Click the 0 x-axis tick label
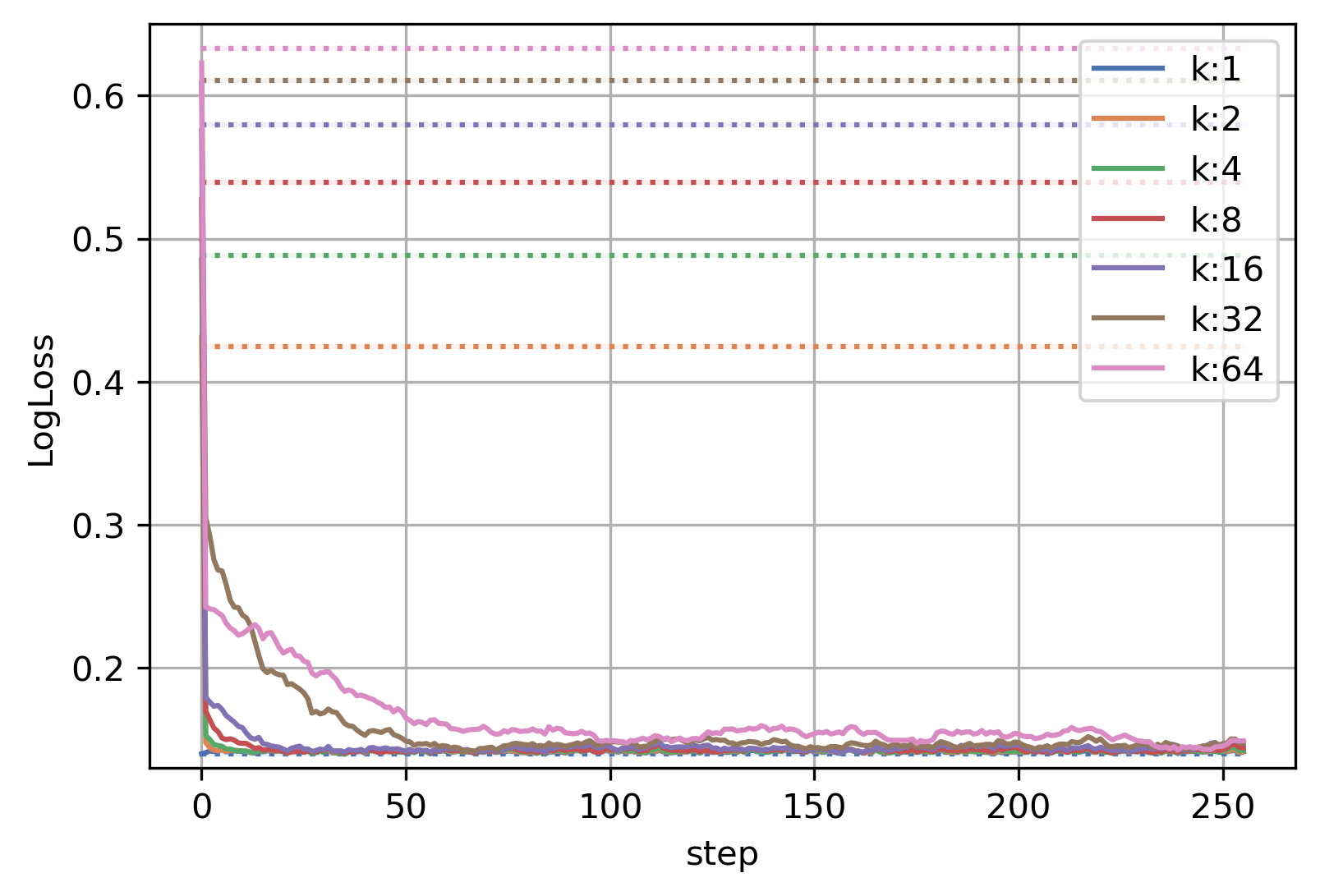 point(202,807)
